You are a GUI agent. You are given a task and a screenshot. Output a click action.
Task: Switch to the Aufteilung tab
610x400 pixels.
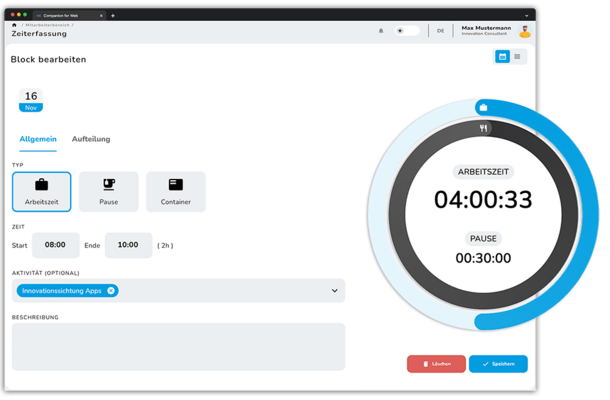(x=91, y=139)
